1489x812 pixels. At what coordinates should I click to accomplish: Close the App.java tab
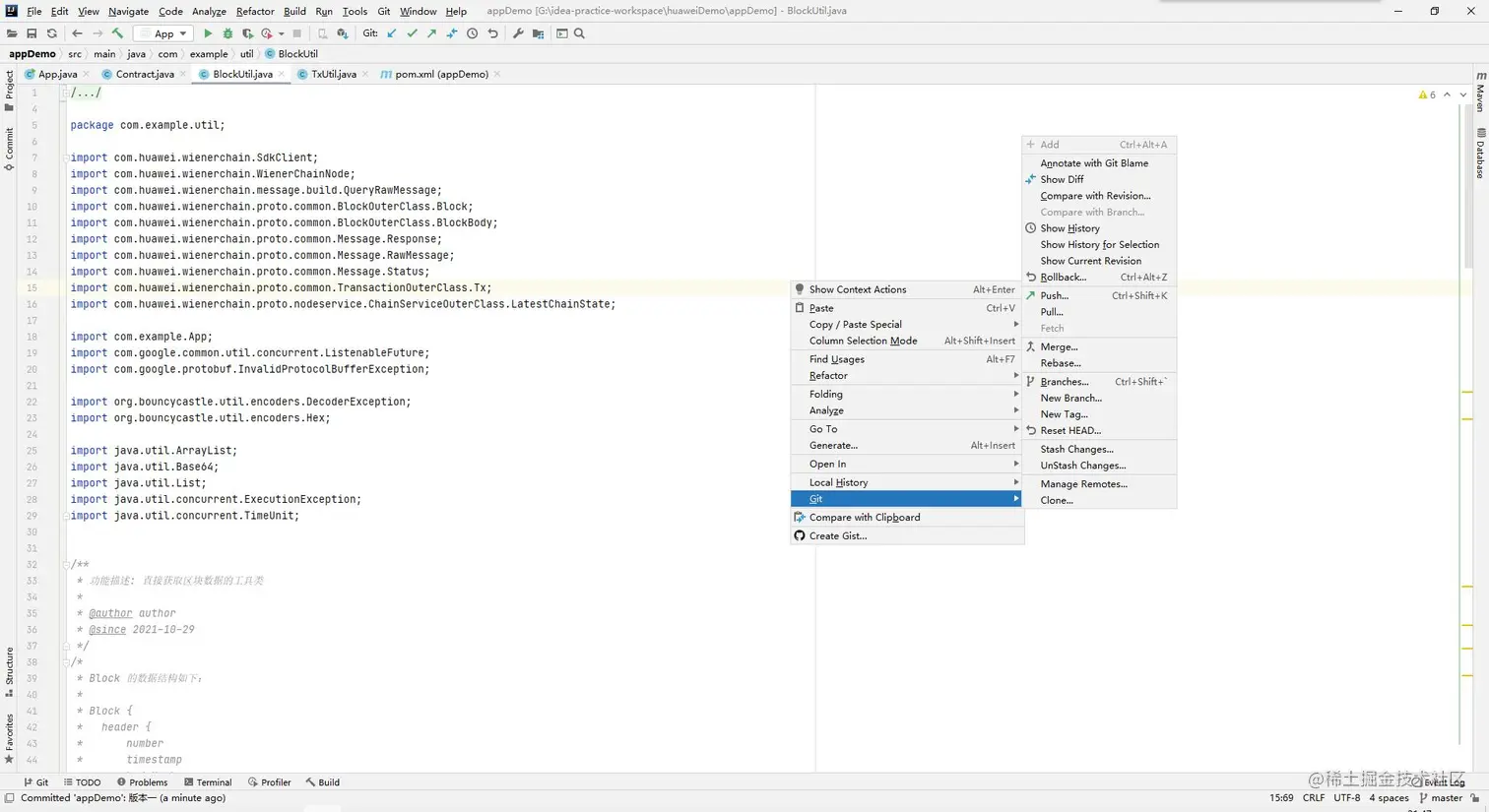coord(87,74)
